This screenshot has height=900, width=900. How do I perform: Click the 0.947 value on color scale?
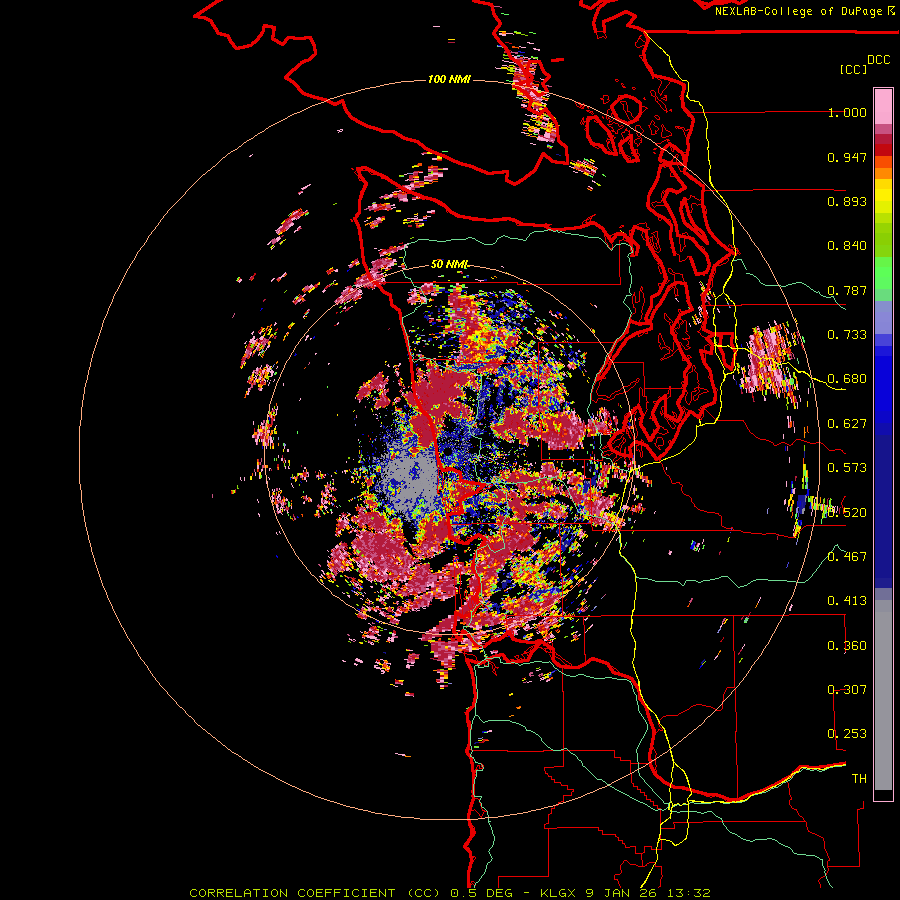coord(847,157)
